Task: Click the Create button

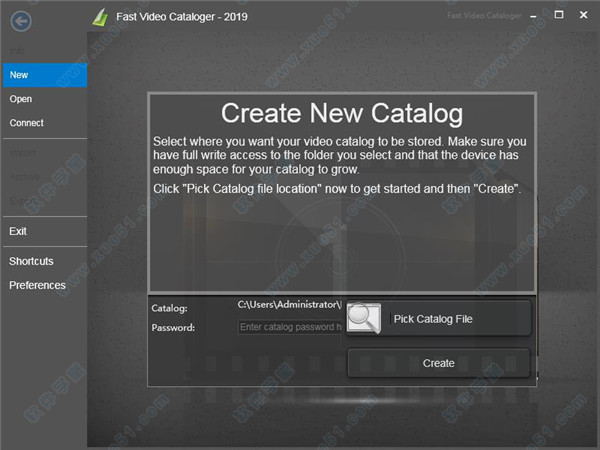Action: coord(439,363)
